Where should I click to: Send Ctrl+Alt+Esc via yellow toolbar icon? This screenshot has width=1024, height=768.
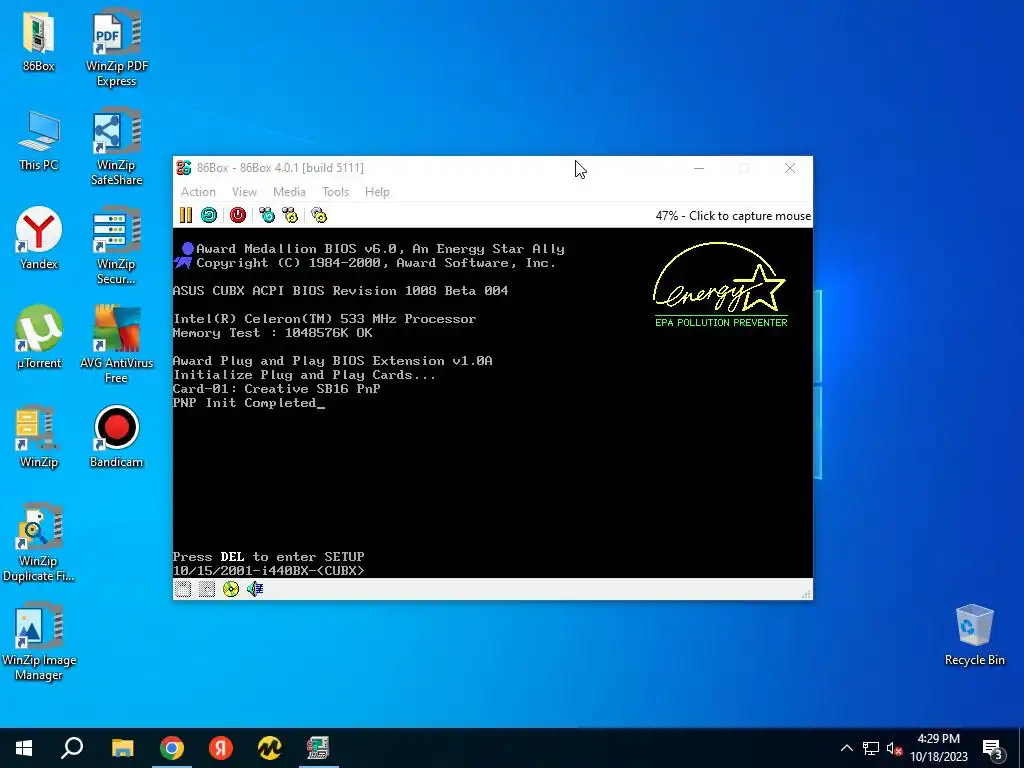[x=290, y=215]
